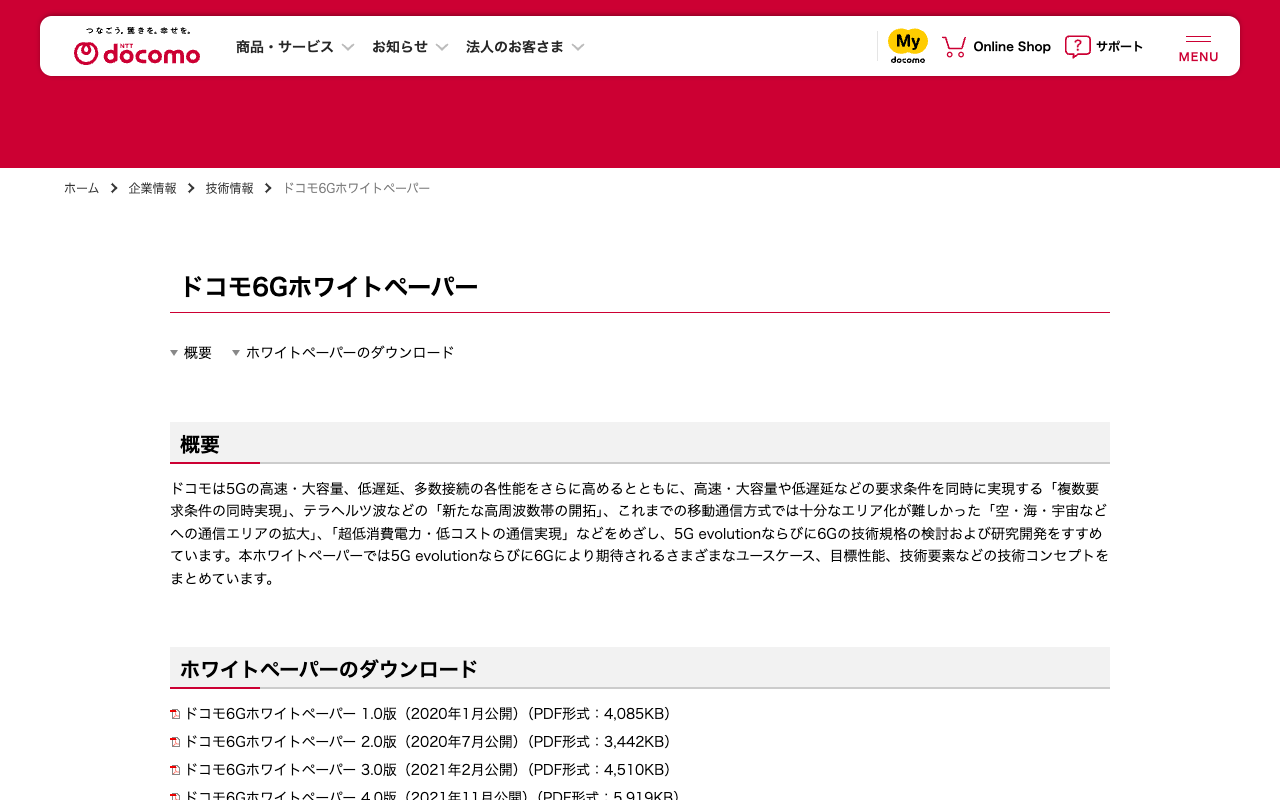Expand the お知らせ dropdown
The height and width of the screenshot is (800, 1280).
point(410,46)
